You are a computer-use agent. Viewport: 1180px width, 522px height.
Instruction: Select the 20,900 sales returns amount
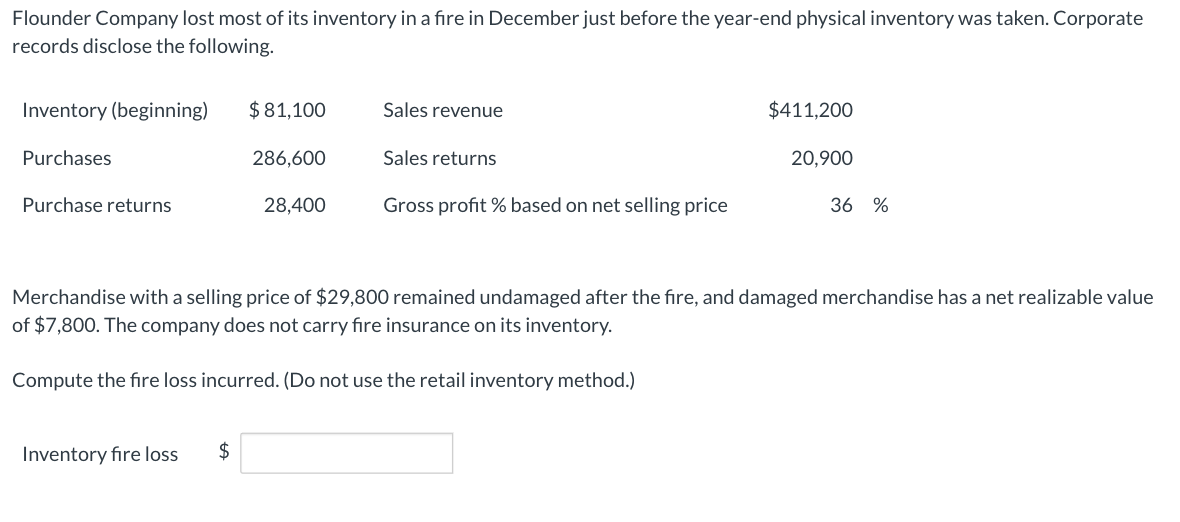tap(822, 158)
